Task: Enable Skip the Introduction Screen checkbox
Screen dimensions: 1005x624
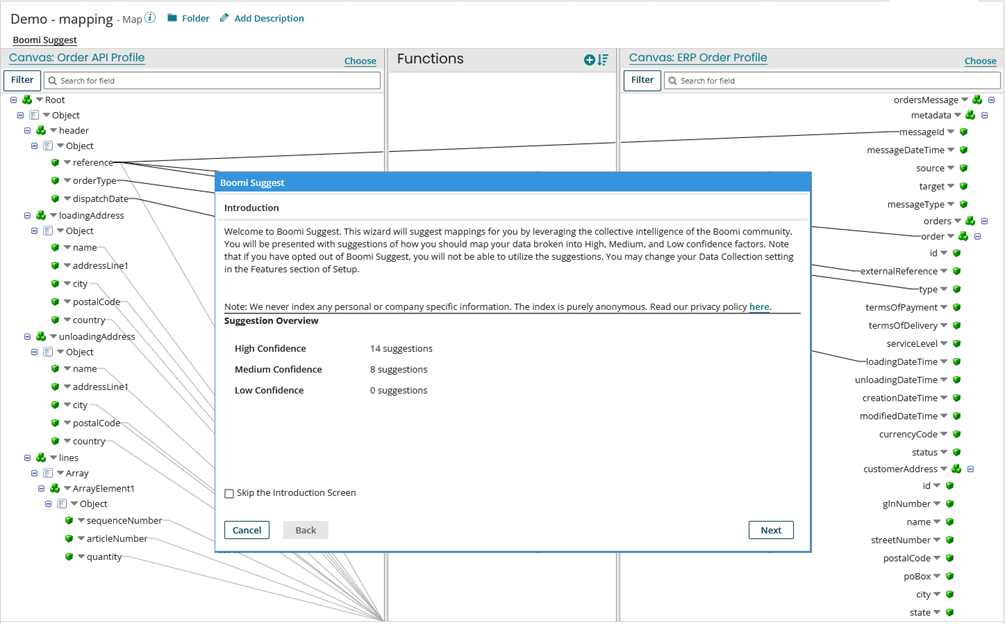Action: point(229,493)
